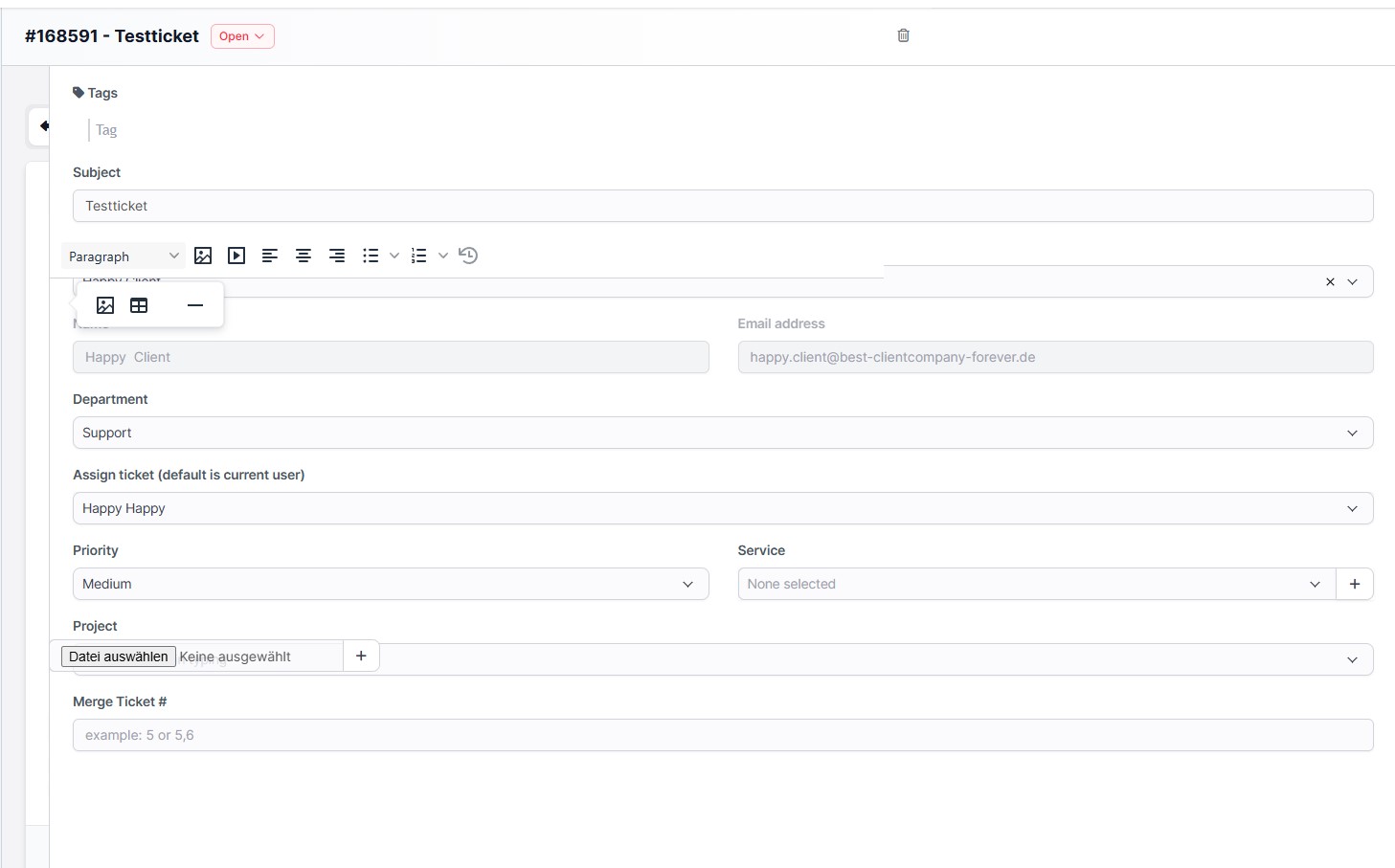This screenshot has height=868, width=1395.
Task: Insert horizontal line from floating popup
Action: pos(195,305)
